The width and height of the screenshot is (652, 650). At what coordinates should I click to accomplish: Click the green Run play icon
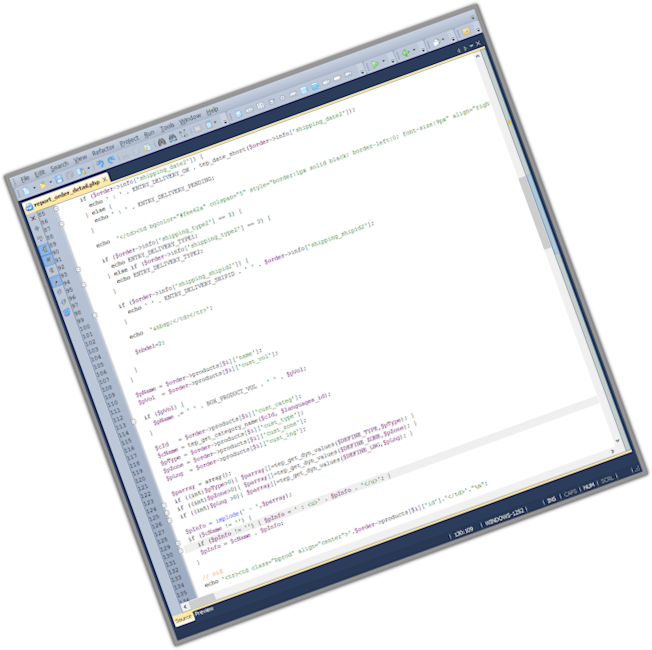[375, 64]
